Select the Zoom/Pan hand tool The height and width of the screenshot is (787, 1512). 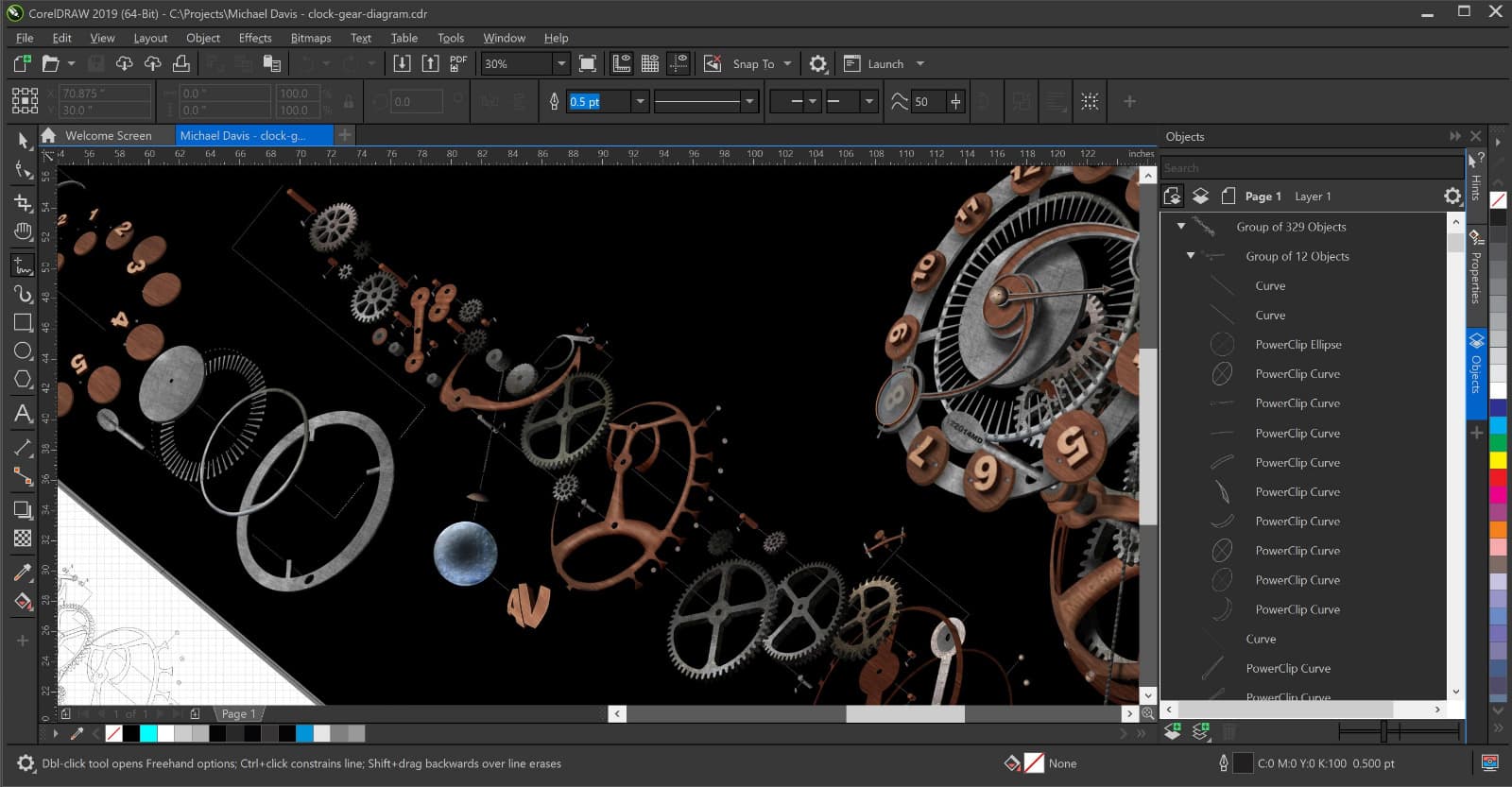click(x=23, y=231)
